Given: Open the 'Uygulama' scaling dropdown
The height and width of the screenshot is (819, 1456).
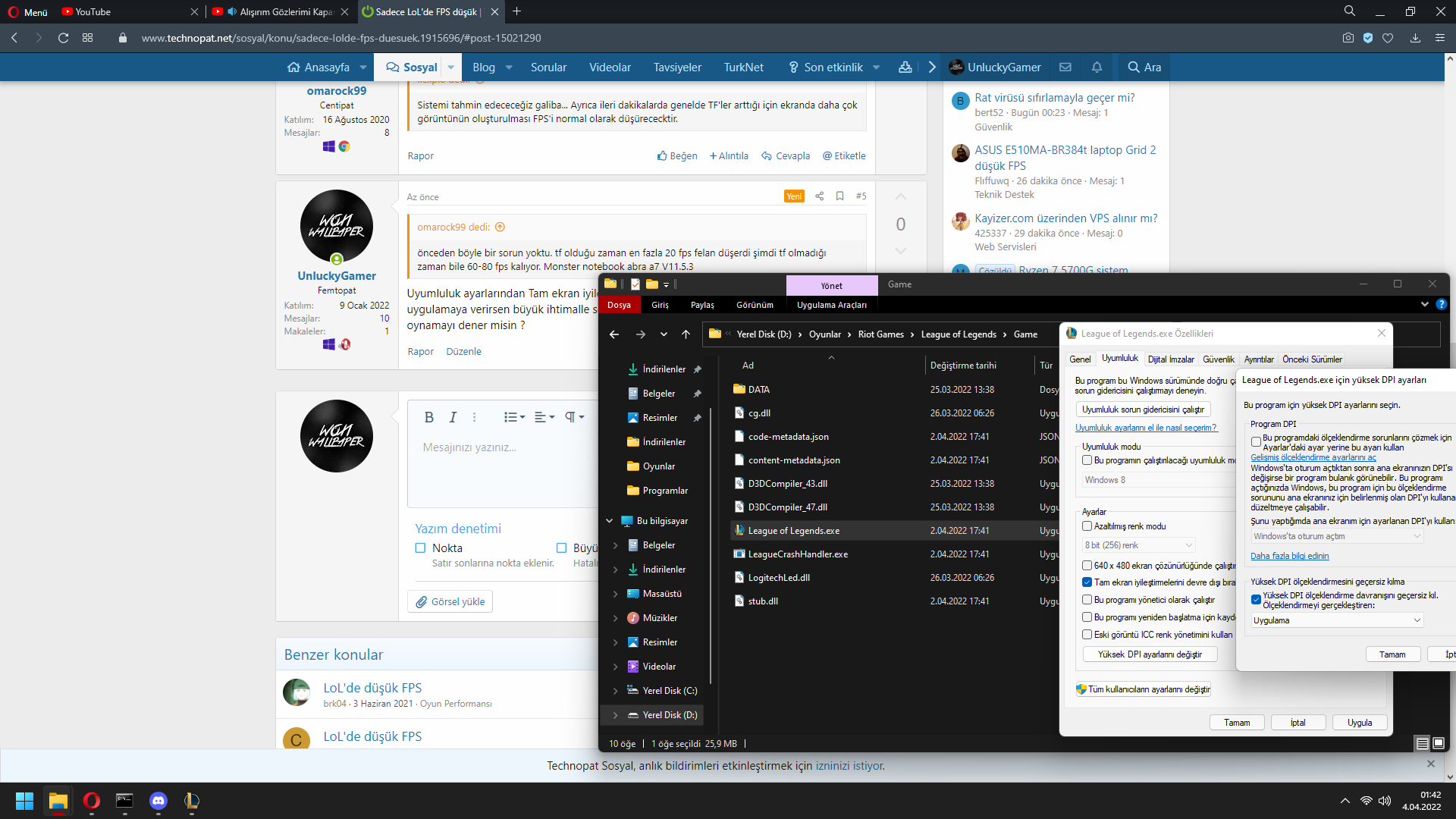Looking at the screenshot, I should point(1336,620).
